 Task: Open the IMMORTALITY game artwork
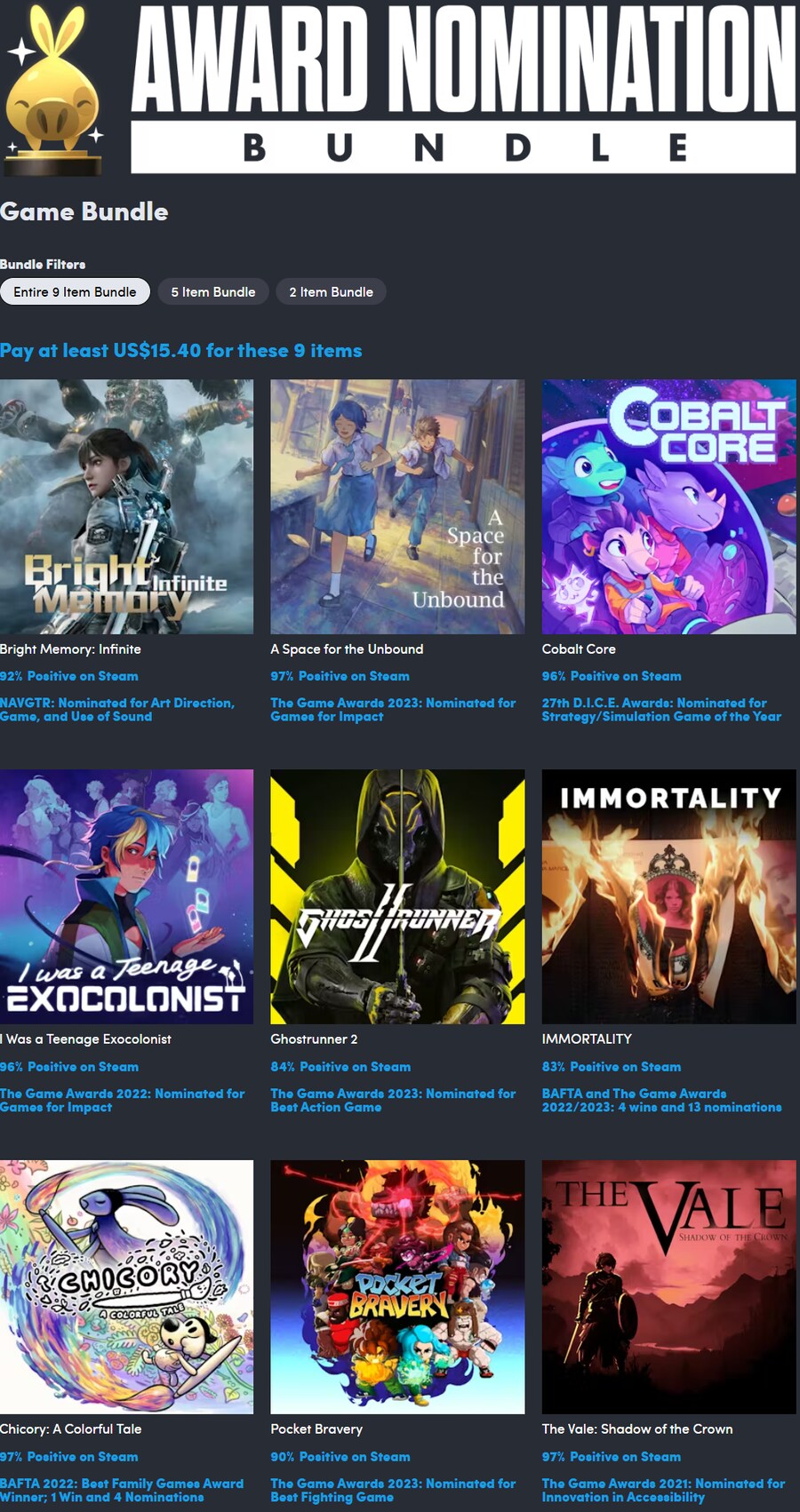click(668, 896)
